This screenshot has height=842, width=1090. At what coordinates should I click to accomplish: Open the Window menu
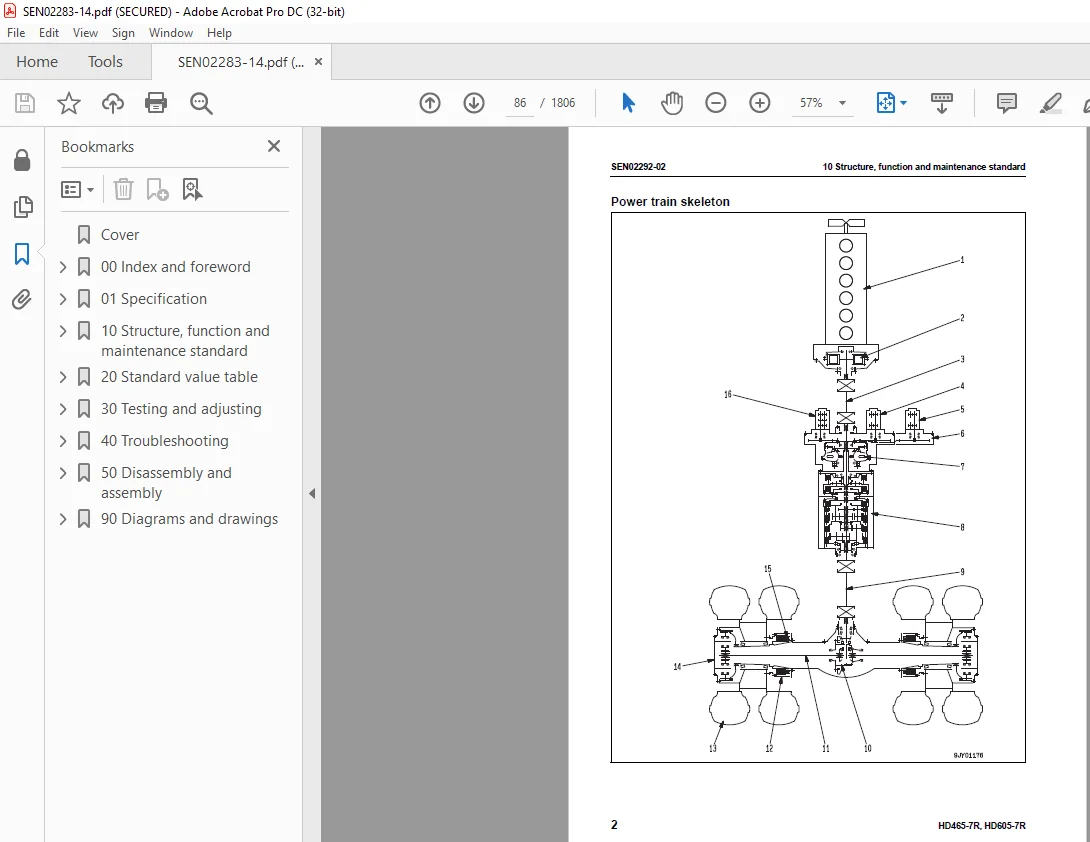pyautogui.click(x=170, y=33)
